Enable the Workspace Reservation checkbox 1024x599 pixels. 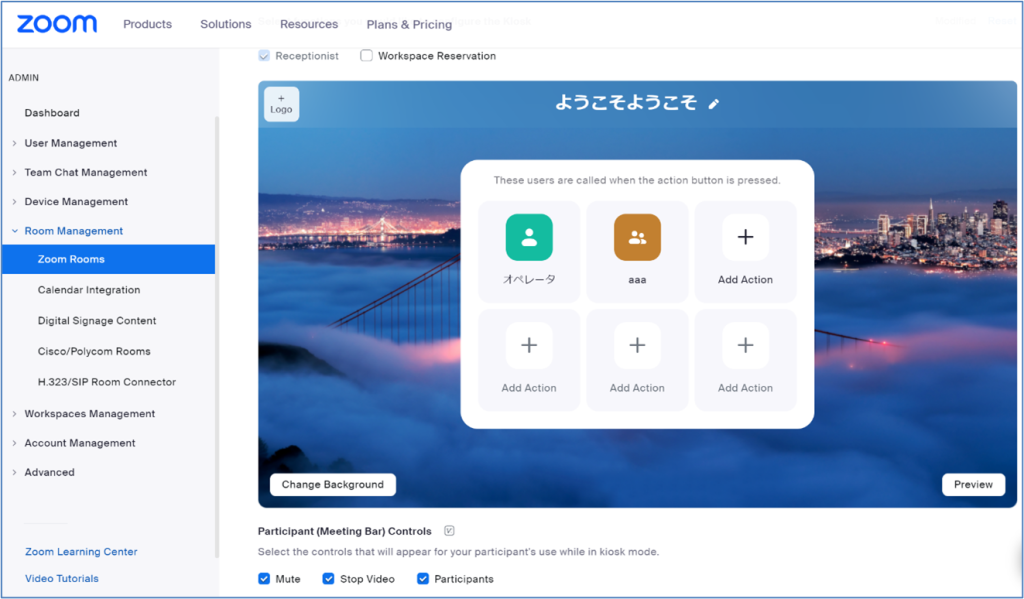(366, 56)
